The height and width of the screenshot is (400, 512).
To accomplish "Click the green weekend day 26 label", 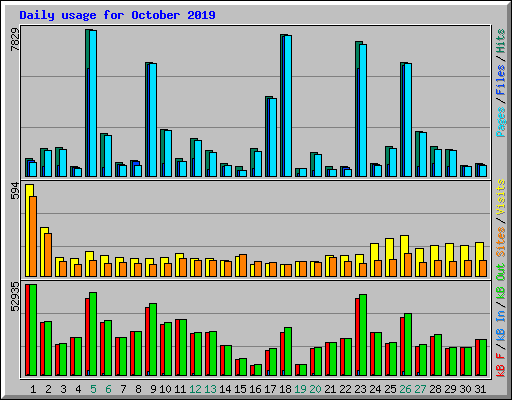I will [405, 389].
